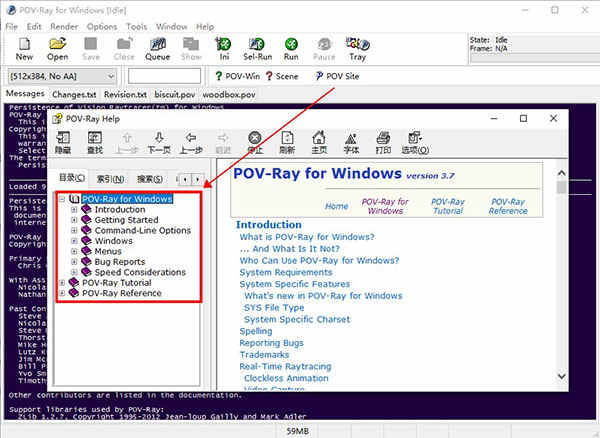This screenshot has height=438, width=600.
Task: Select Speed Considerations tree item
Action: (140, 272)
